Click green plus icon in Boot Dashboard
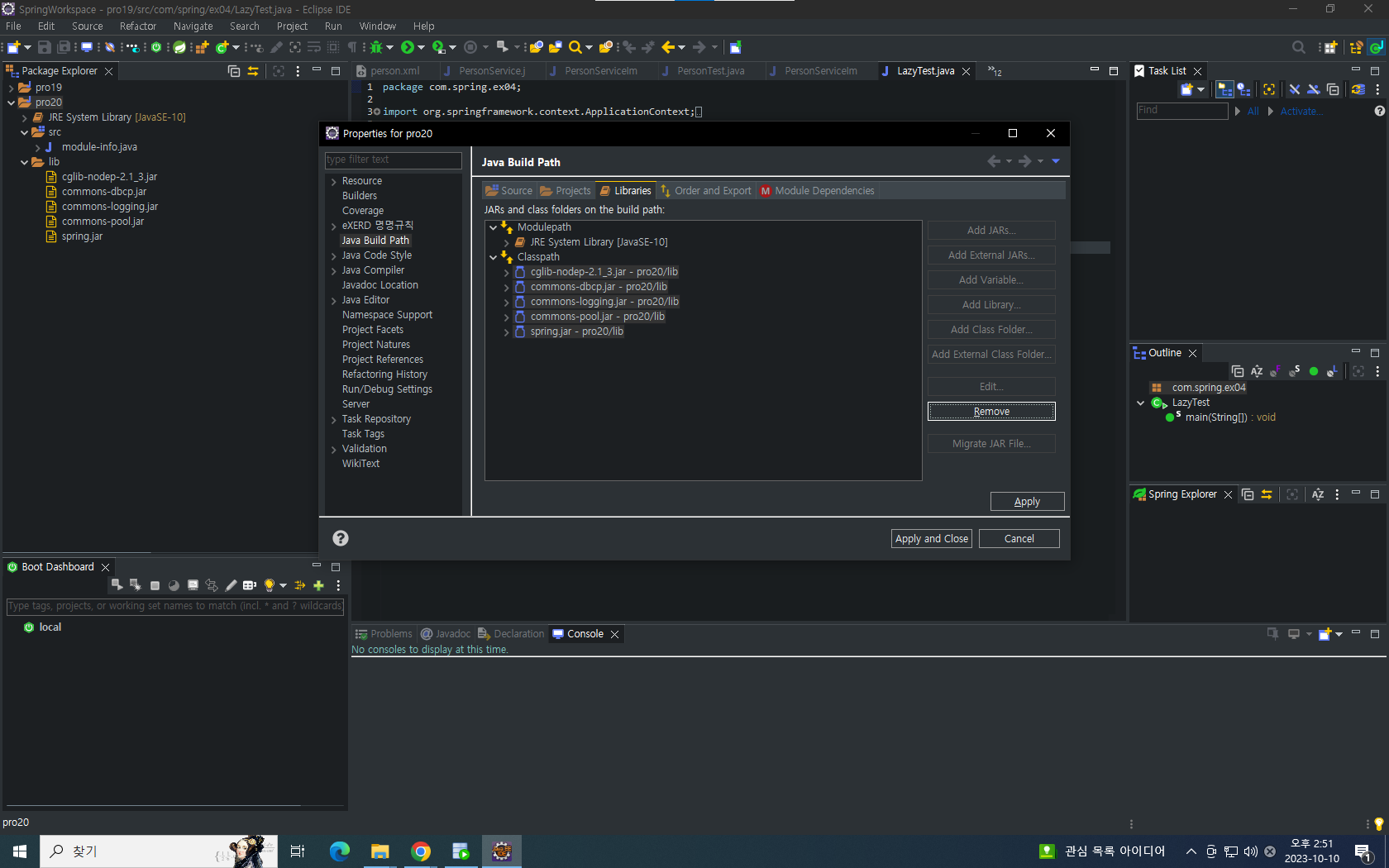Viewport: 1389px width, 868px height. pyautogui.click(x=318, y=585)
